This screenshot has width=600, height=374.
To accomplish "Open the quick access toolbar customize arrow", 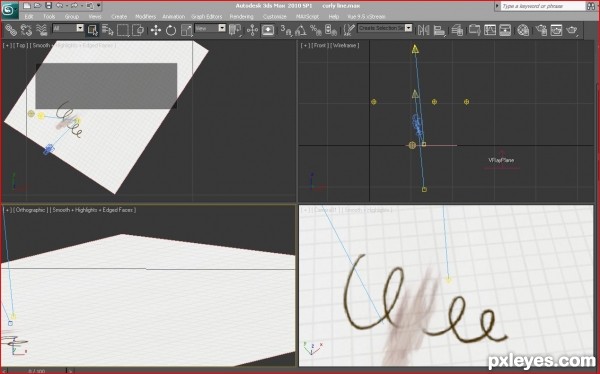I will pyautogui.click(x=99, y=6).
